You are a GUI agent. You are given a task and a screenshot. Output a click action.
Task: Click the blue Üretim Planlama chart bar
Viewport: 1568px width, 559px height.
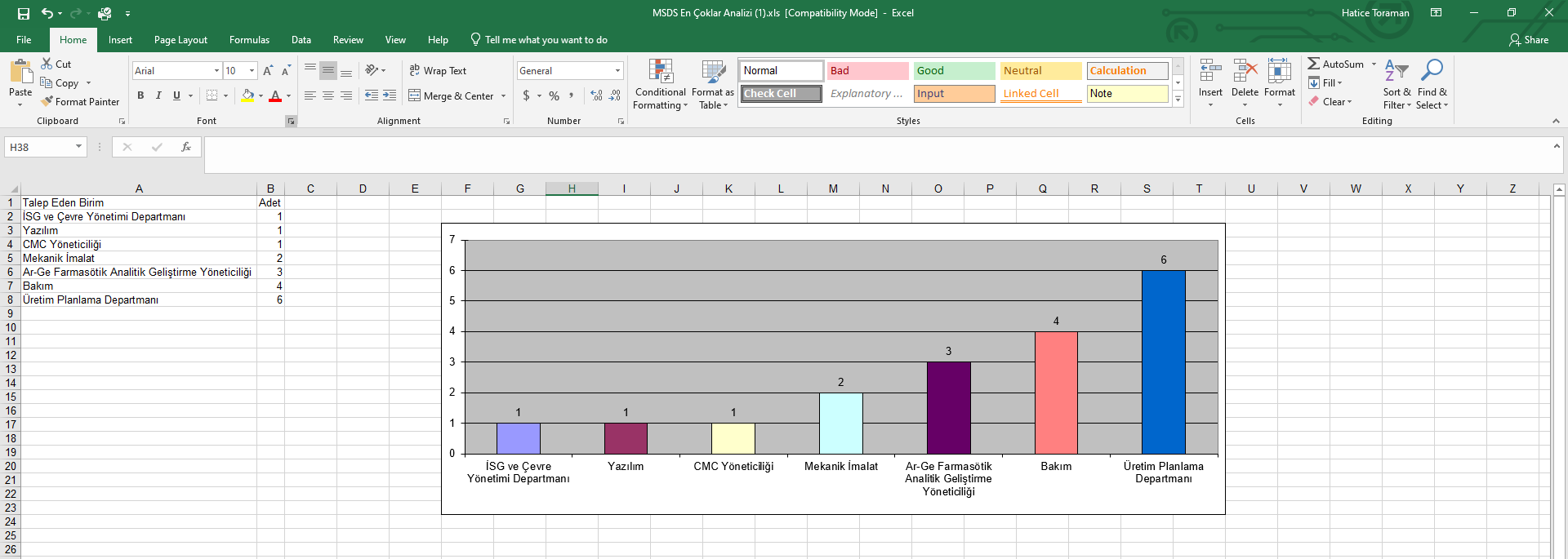click(x=1163, y=362)
